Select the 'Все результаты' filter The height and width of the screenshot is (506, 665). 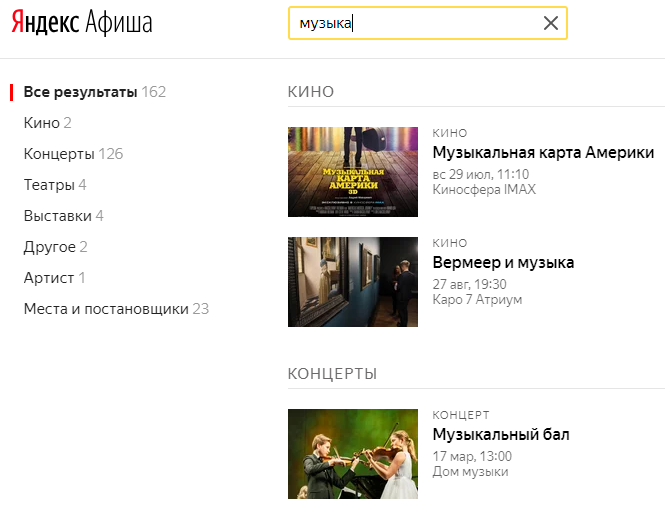pos(81,92)
